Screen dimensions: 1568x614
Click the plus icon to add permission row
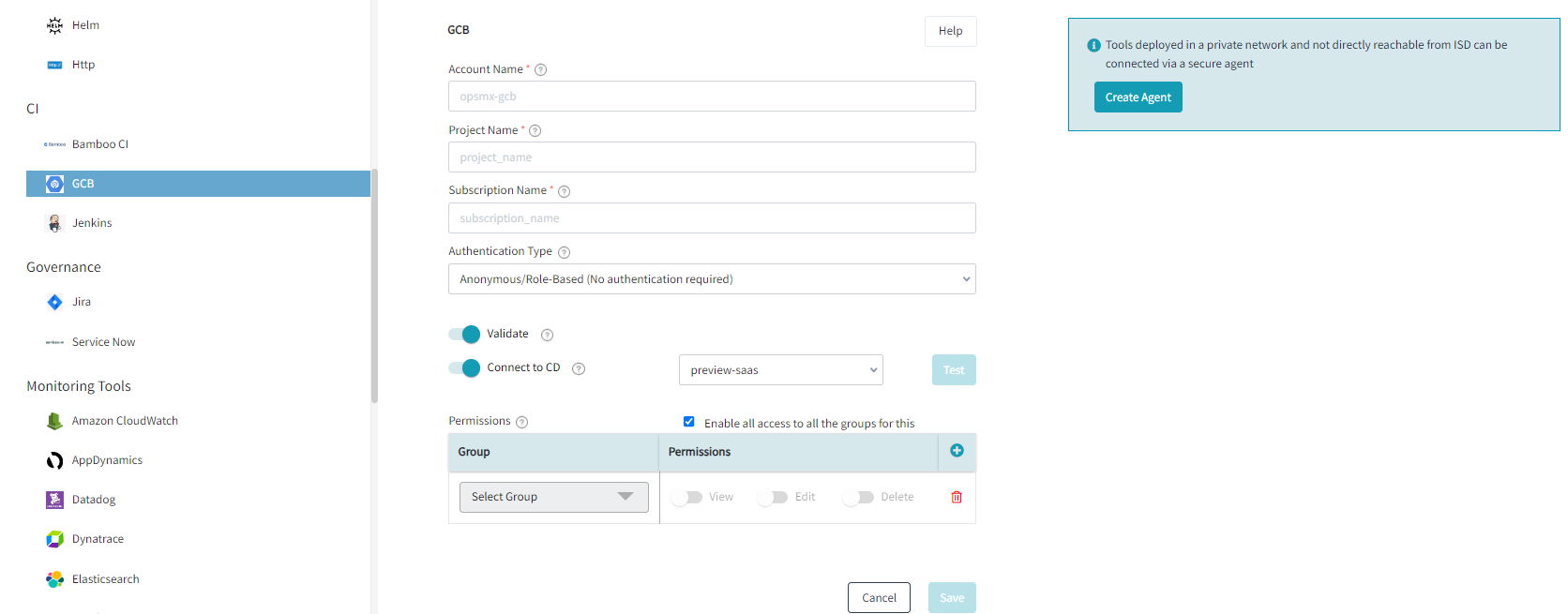[957, 451]
